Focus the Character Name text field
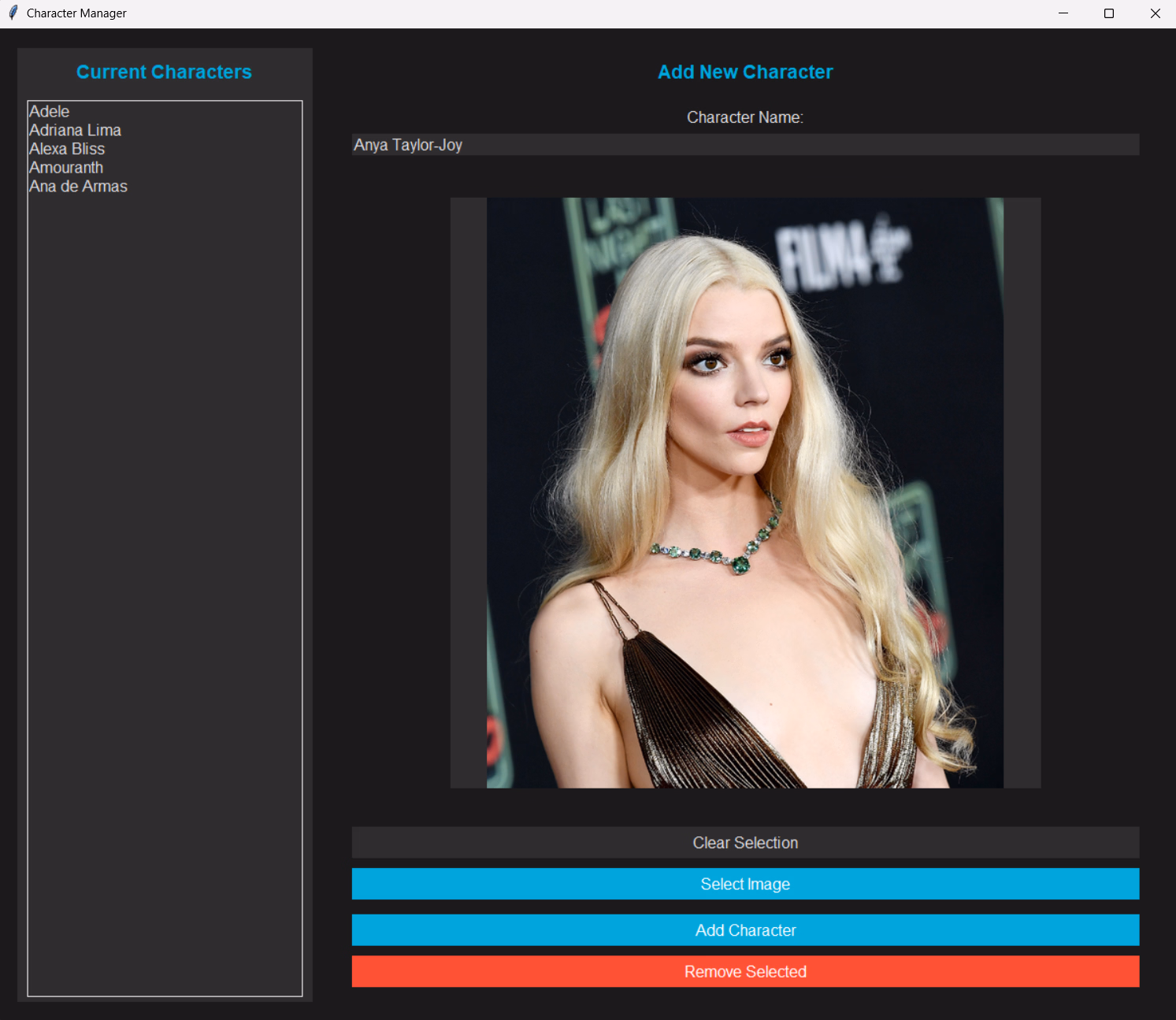1176x1020 pixels. (x=744, y=145)
